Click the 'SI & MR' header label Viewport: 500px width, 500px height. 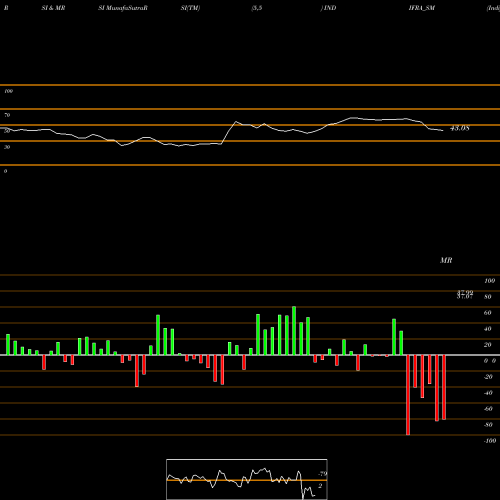tap(53, 8)
